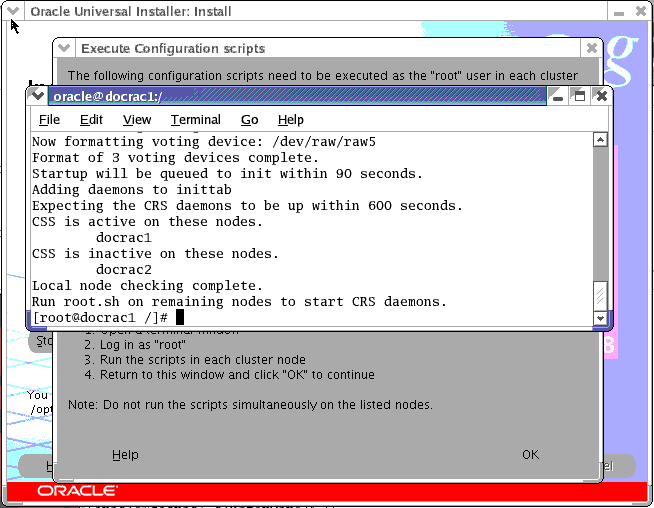
Task: Click the terminal scrollbar up arrow
Action: pyautogui.click(x=600, y=141)
